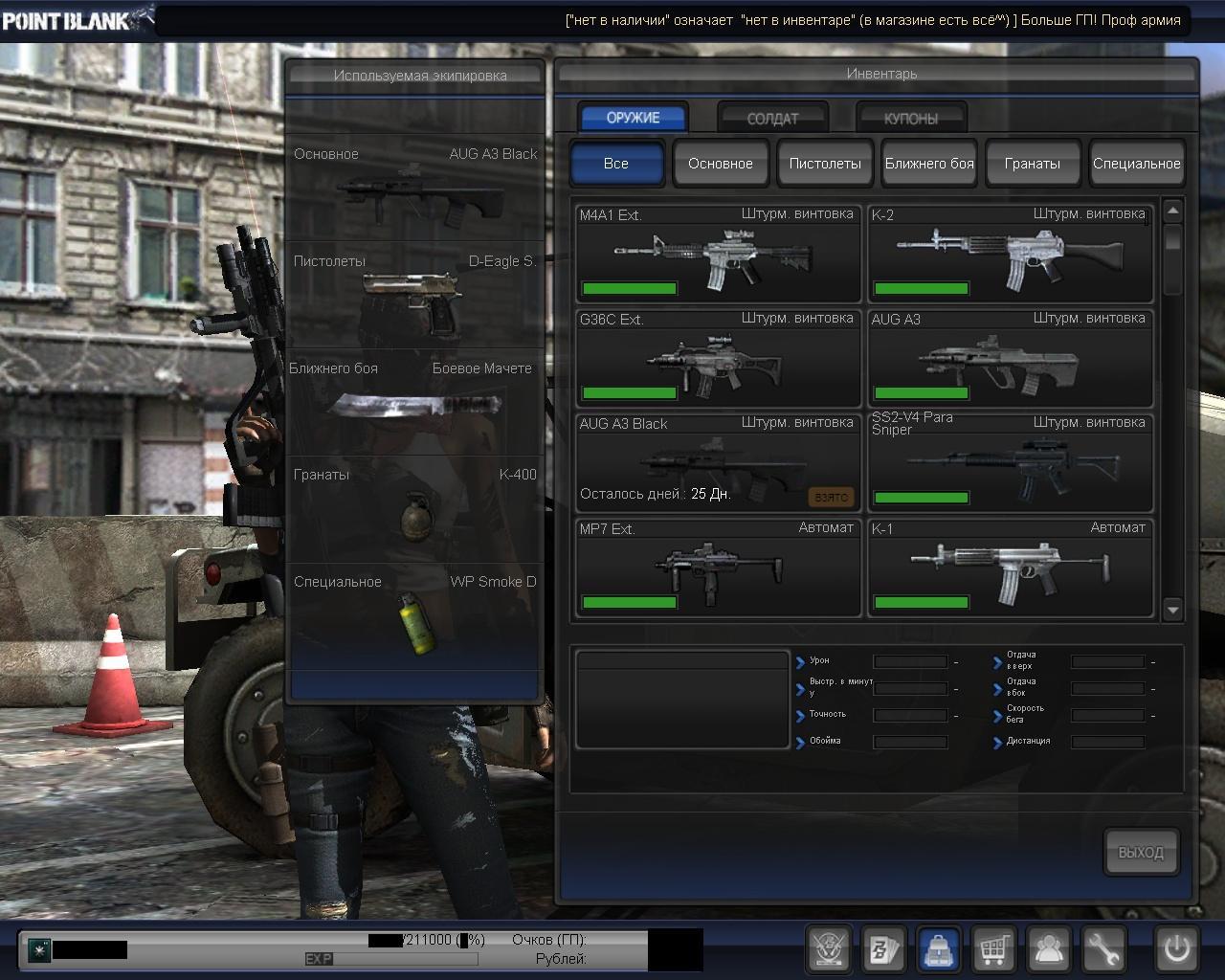Click the 'Инвентарь' panel title
1225x980 pixels.
coord(881,74)
